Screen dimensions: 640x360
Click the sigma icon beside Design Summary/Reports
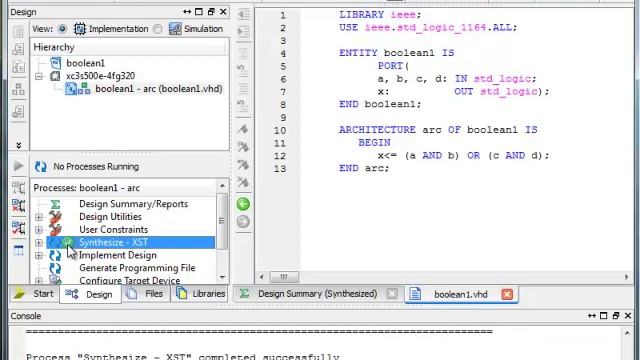click(56, 204)
